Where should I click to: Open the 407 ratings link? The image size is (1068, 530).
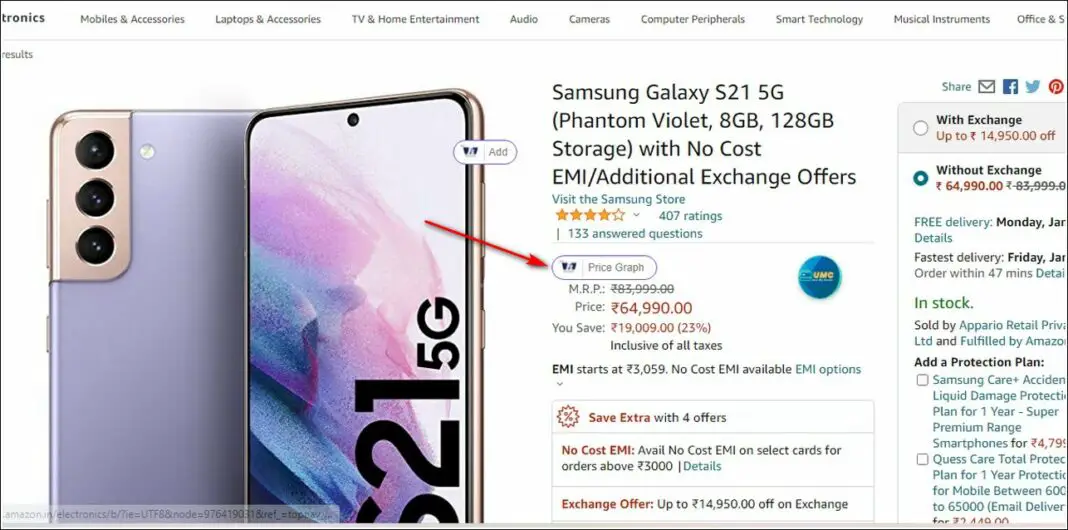[x=690, y=216]
